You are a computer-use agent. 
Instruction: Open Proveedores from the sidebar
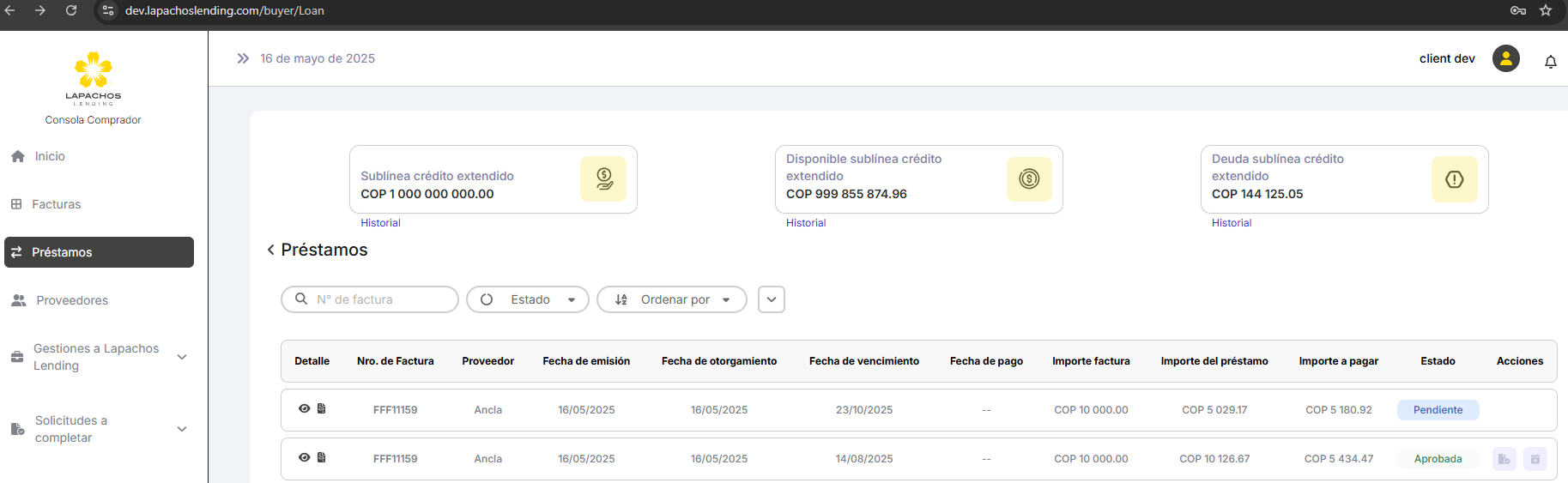[72, 300]
